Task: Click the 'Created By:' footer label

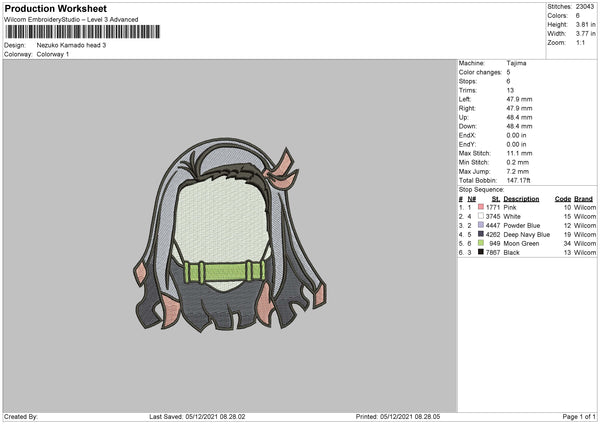Action: pyautogui.click(x=21, y=417)
